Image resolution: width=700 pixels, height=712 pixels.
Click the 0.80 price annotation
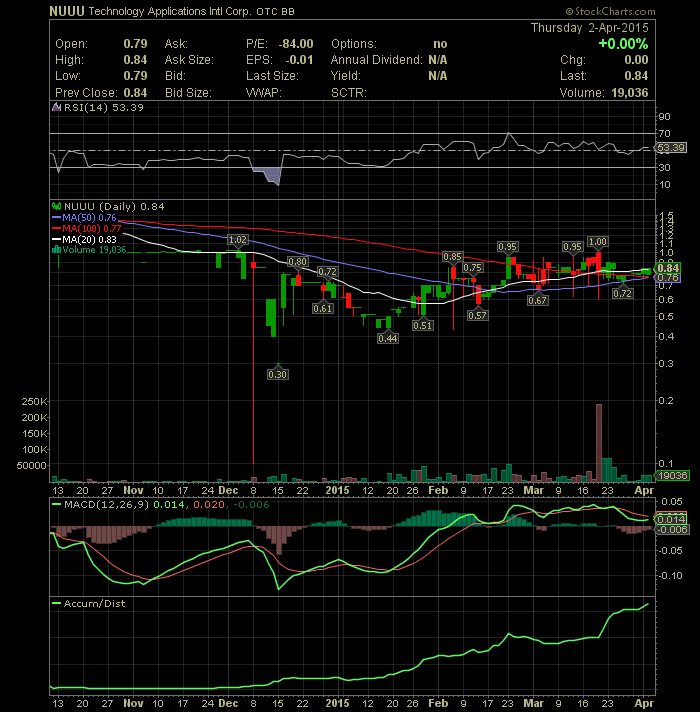pos(298,262)
